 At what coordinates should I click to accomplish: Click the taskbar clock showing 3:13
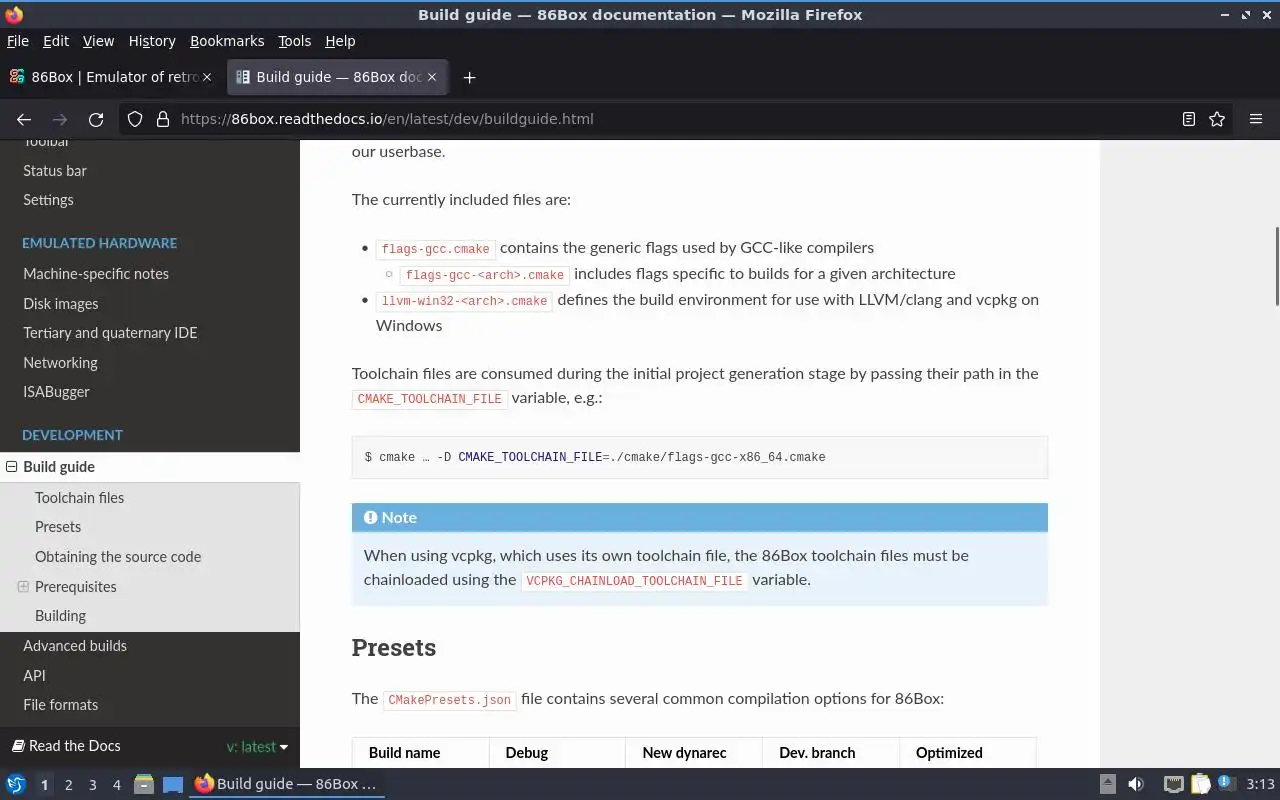[1260, 784]
